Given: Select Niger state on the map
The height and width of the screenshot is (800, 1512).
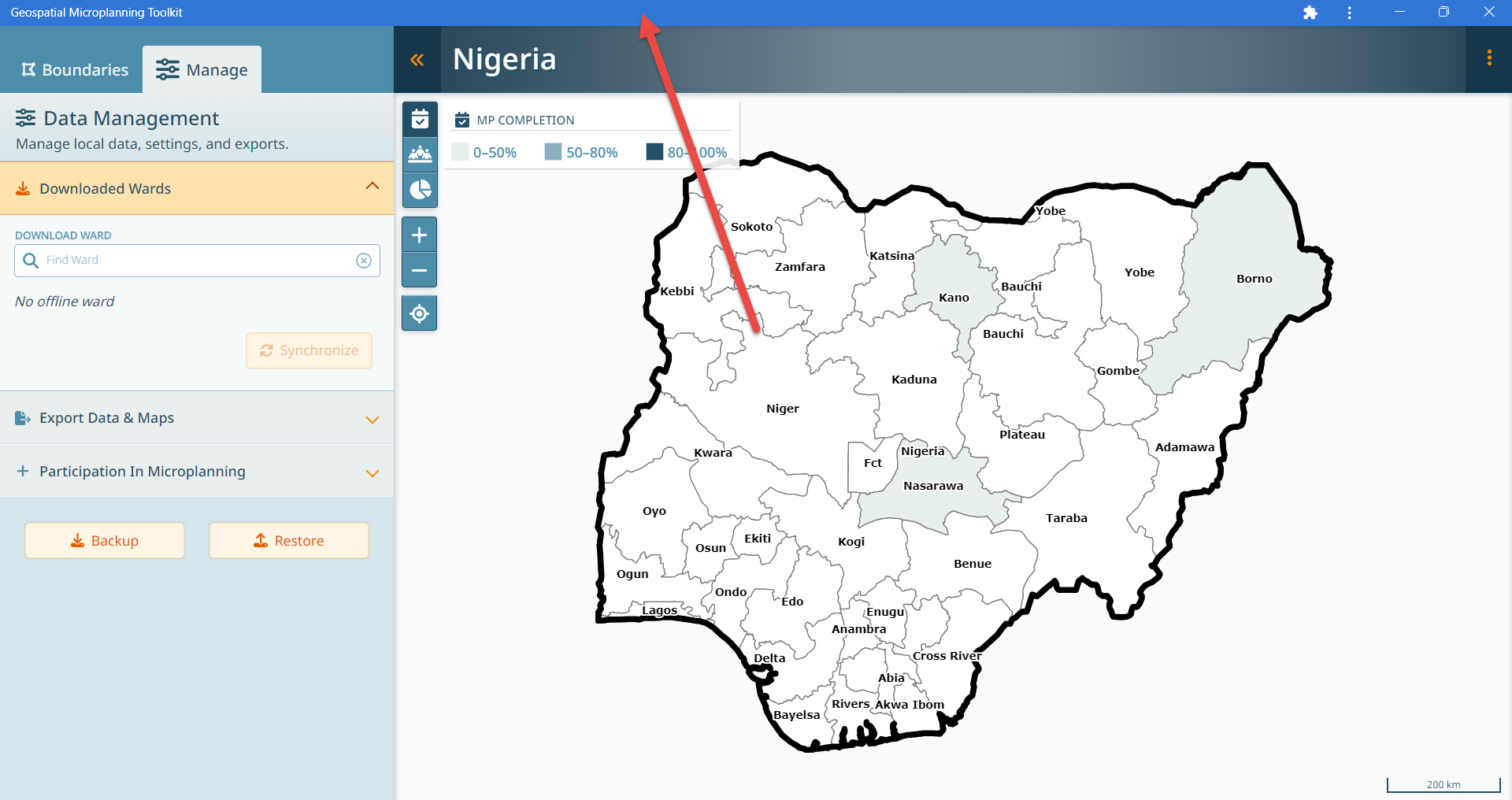Looking at the screenshot, I should (783, 409).
